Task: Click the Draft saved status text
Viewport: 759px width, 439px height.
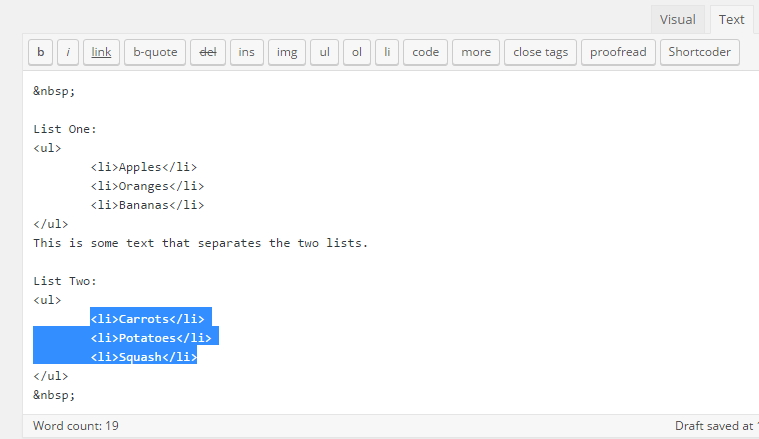Action: (716, 426)
